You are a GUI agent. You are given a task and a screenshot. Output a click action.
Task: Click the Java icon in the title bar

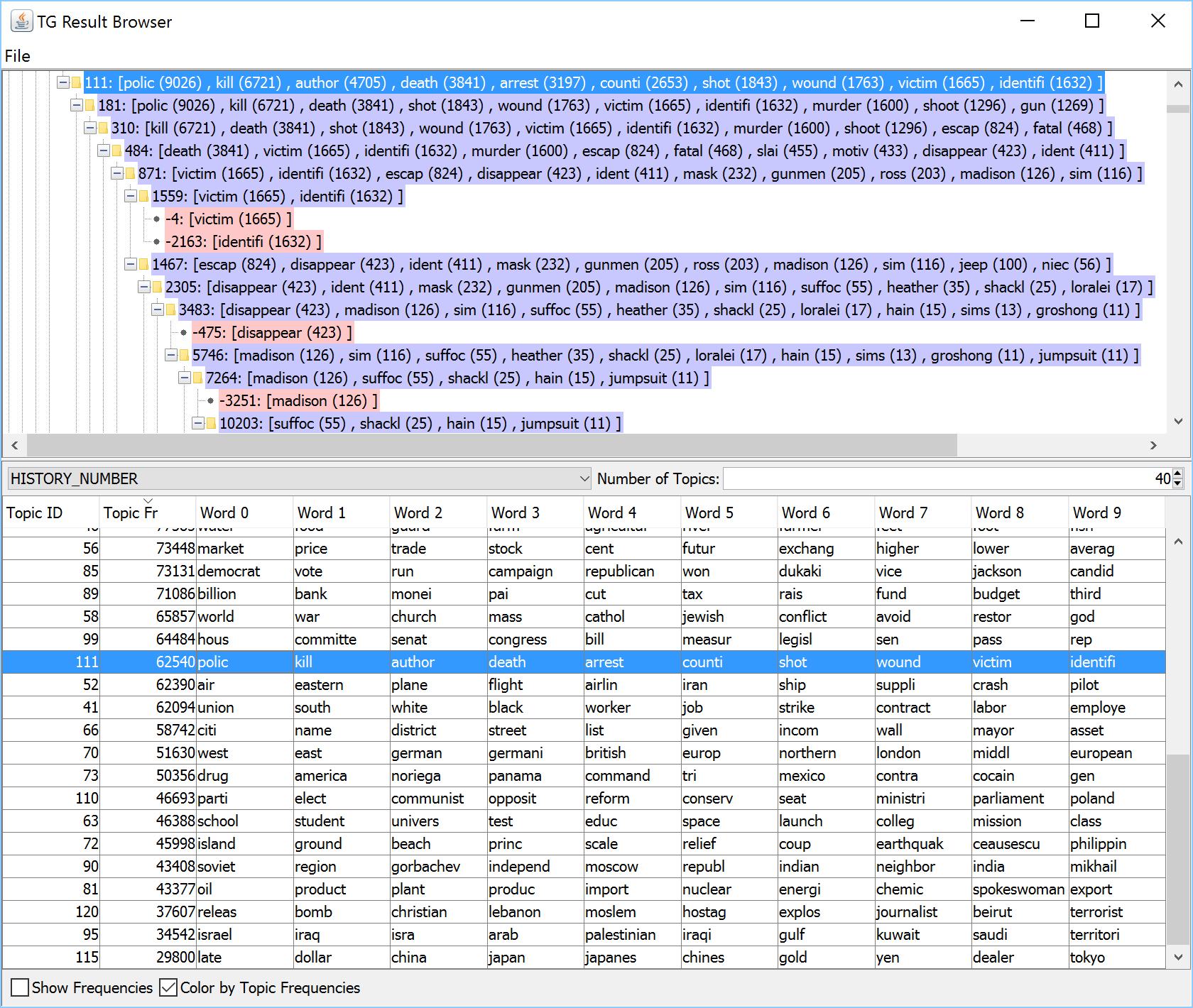click(21, 21)
